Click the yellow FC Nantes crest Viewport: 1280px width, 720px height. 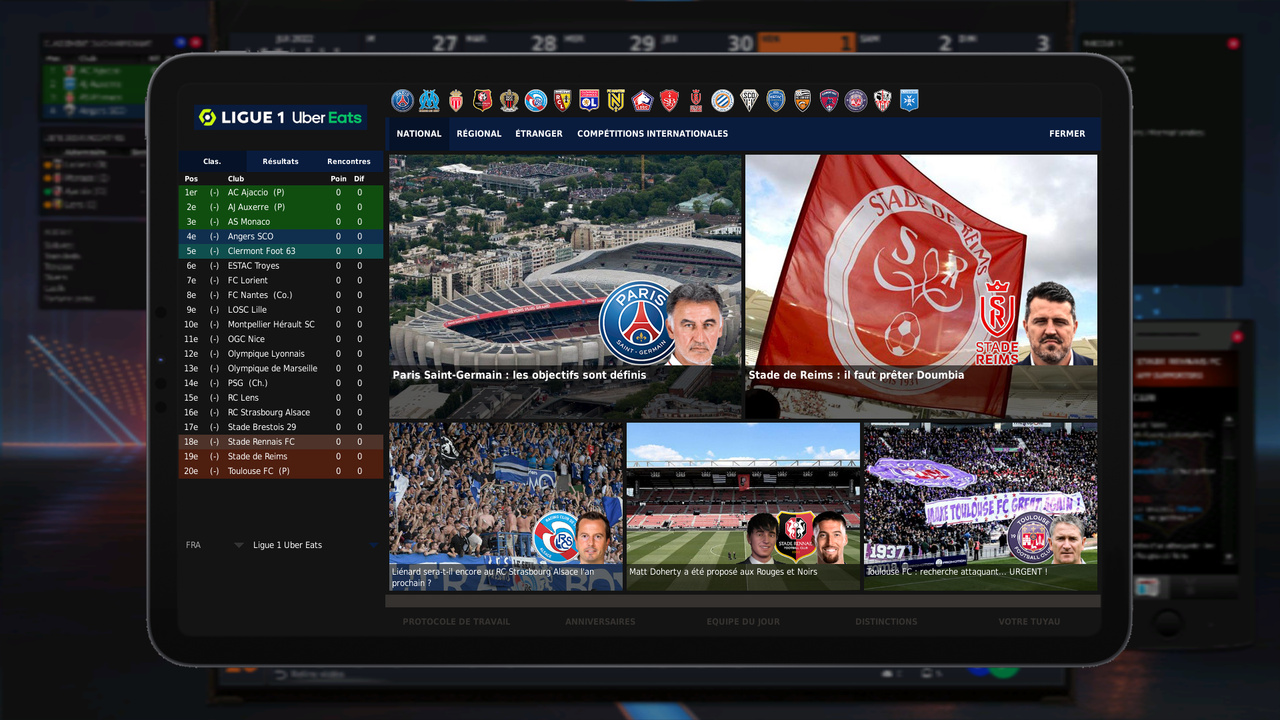(616, 100)
